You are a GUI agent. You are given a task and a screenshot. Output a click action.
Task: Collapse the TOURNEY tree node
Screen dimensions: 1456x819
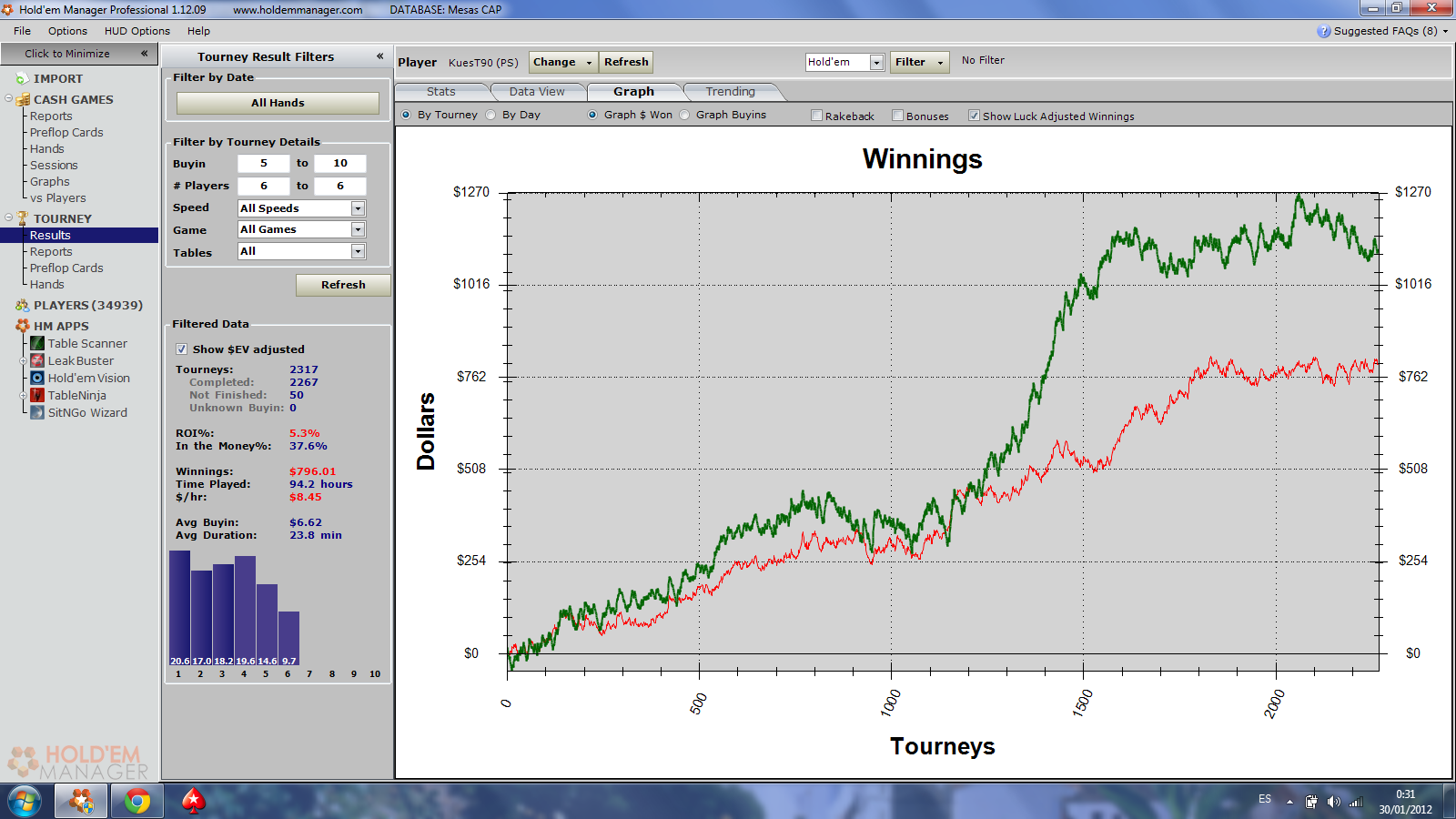coord(8,217)
